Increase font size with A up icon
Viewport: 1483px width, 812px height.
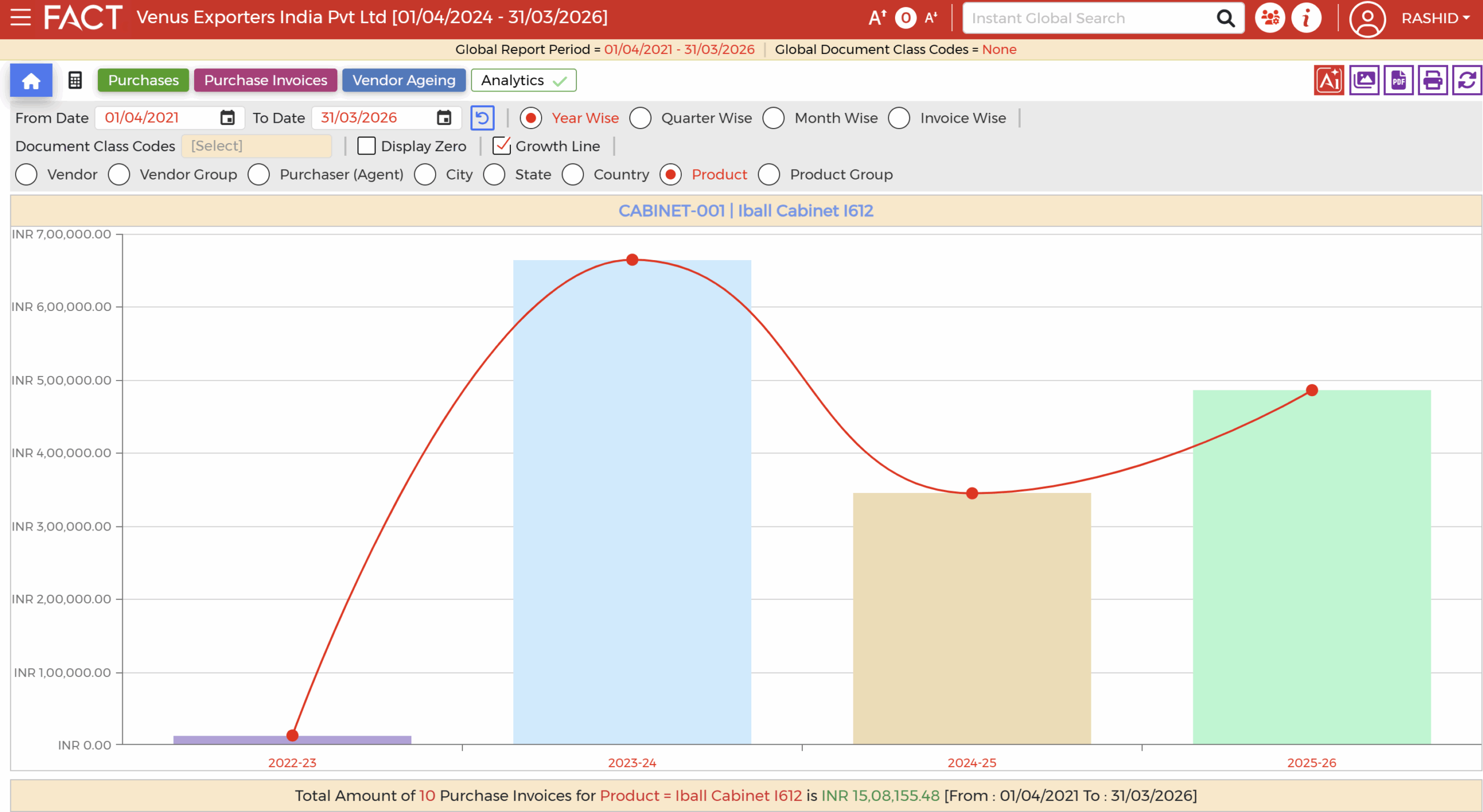877,18
